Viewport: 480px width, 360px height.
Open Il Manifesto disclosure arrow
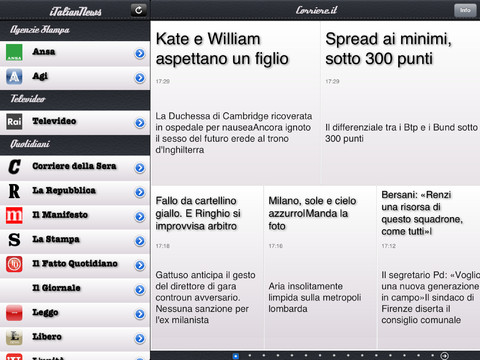coord(140,217)
